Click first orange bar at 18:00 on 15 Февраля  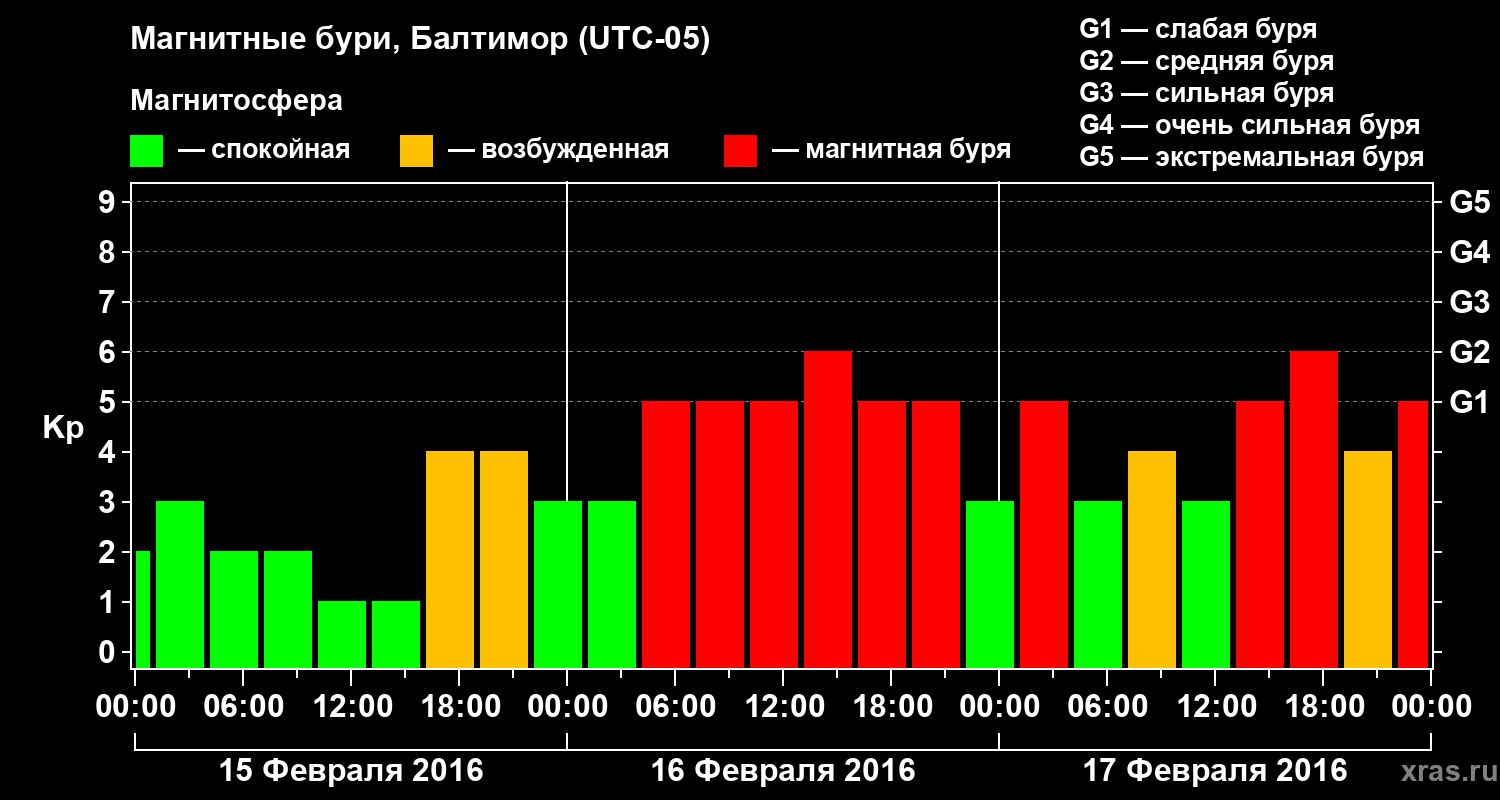click(x=450, y=559)
